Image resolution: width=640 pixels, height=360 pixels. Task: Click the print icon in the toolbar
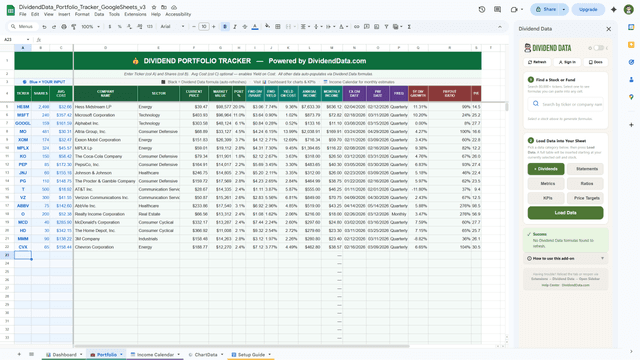pyautogui.click(x=64, y=27)
